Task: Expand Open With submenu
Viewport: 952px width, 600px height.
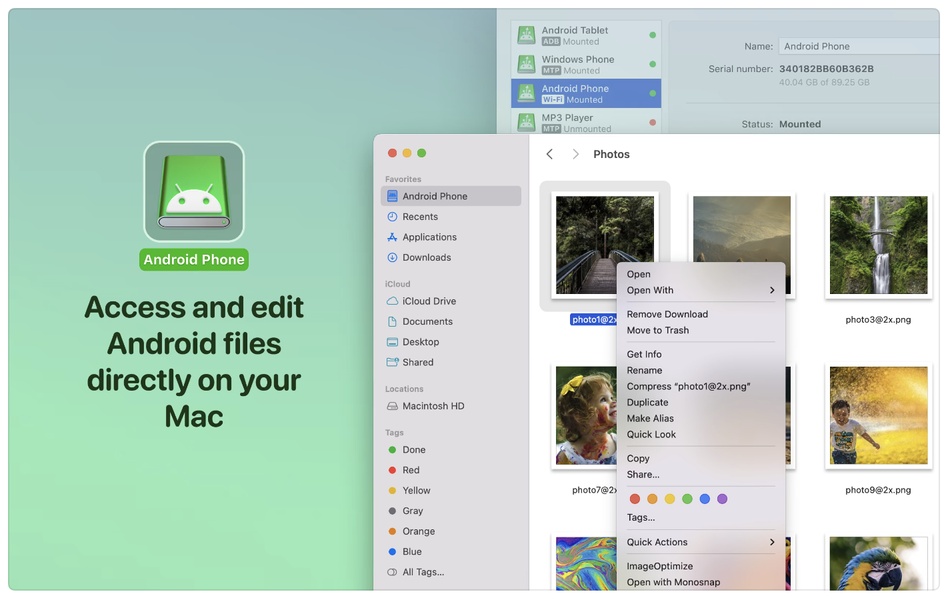Action: pos(701,290)
